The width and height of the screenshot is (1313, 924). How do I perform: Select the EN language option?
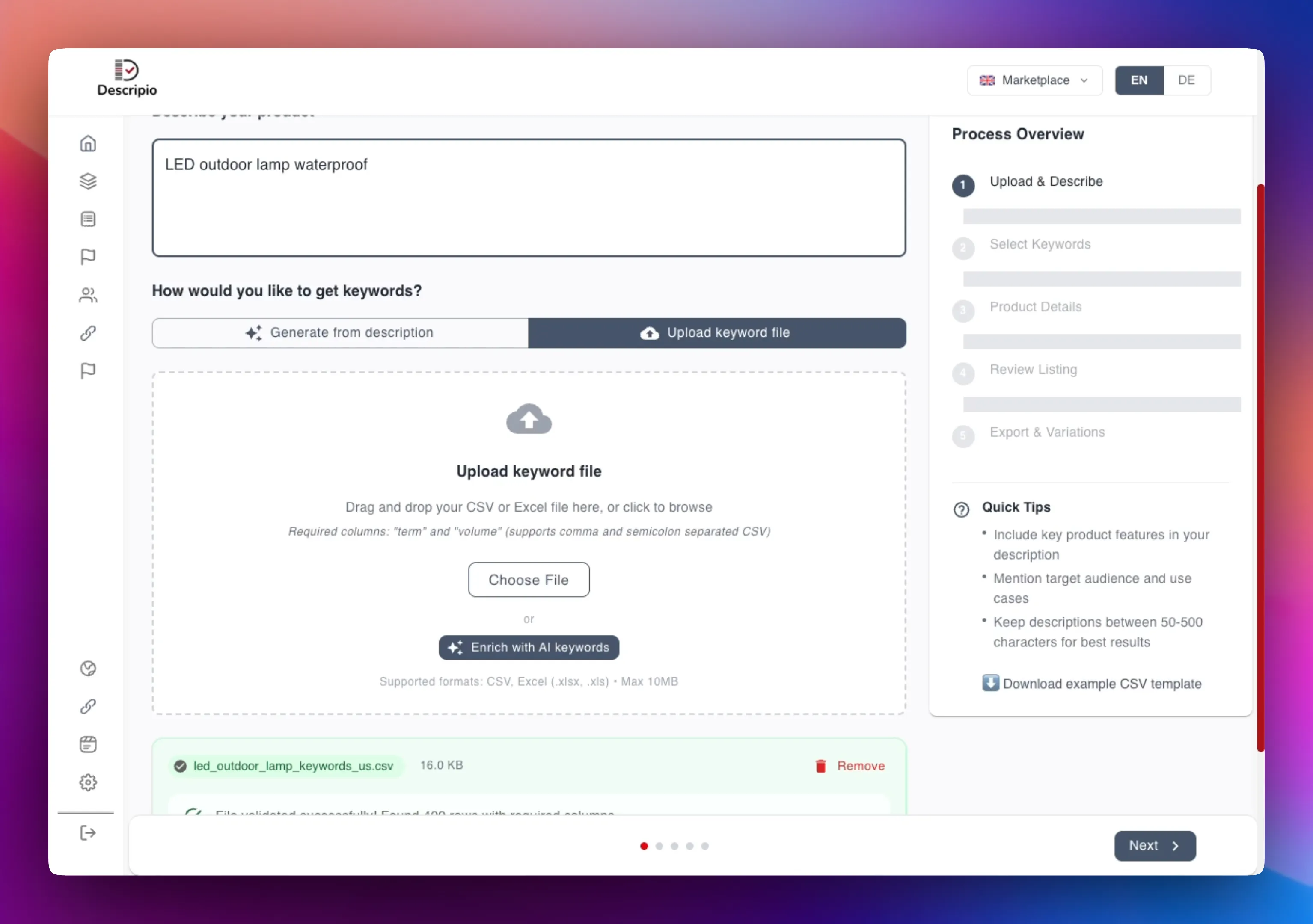[1138, 80]
